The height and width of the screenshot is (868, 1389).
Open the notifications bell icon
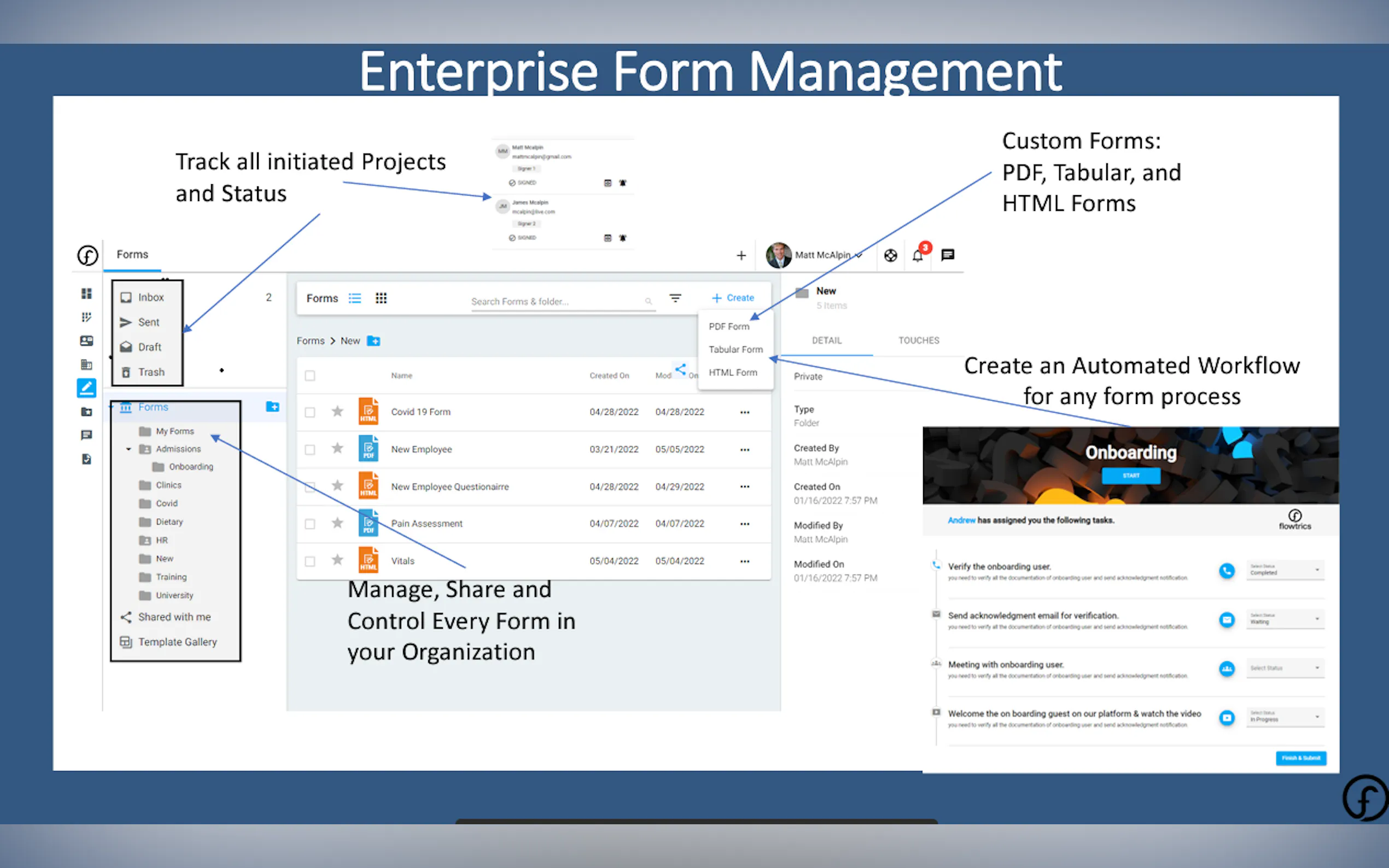click(917, 256)
